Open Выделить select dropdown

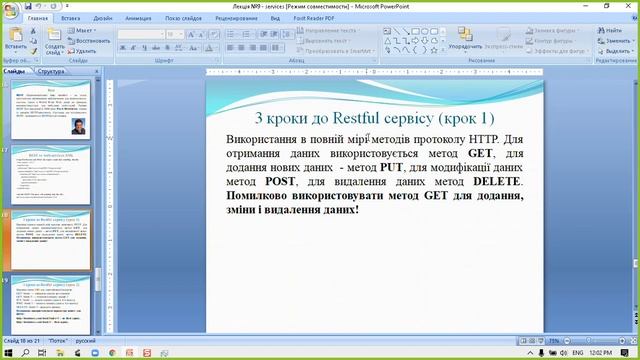coord(616,51)
